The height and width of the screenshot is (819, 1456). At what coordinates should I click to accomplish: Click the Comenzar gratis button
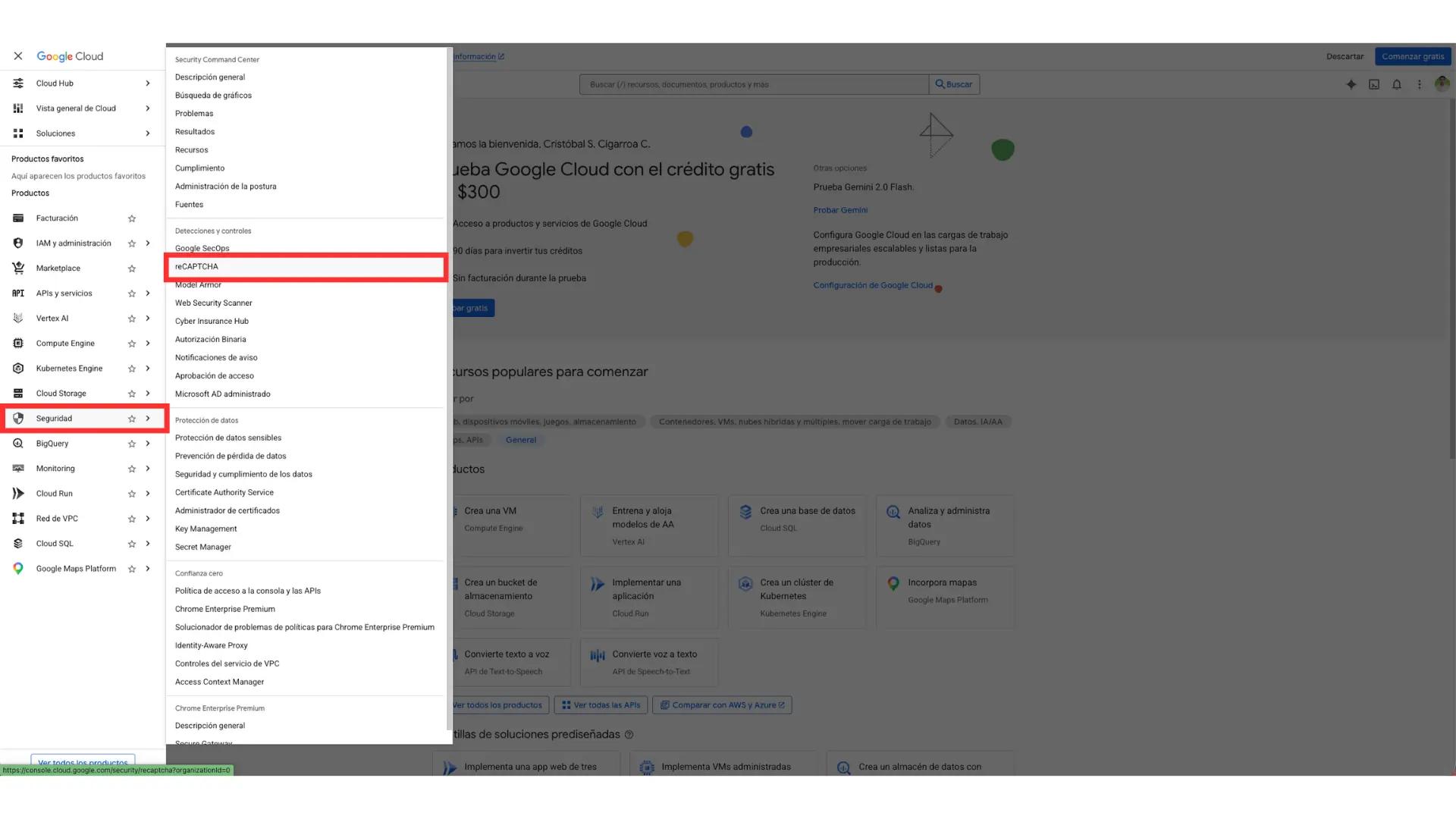(1412, 56)
